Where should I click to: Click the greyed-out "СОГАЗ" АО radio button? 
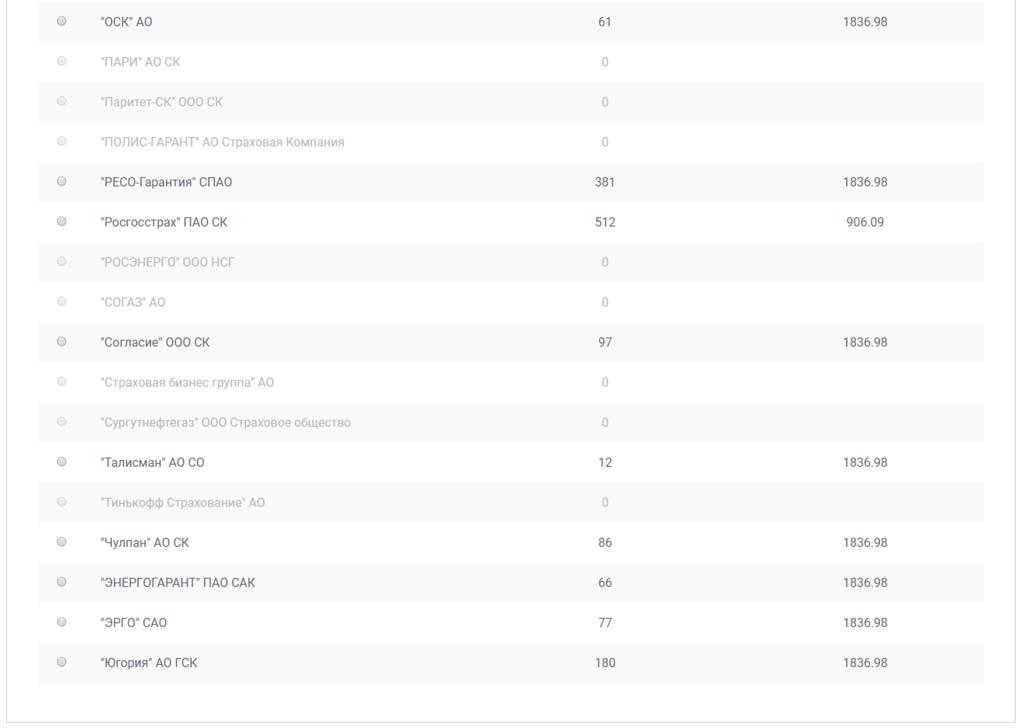click(62, 301)
